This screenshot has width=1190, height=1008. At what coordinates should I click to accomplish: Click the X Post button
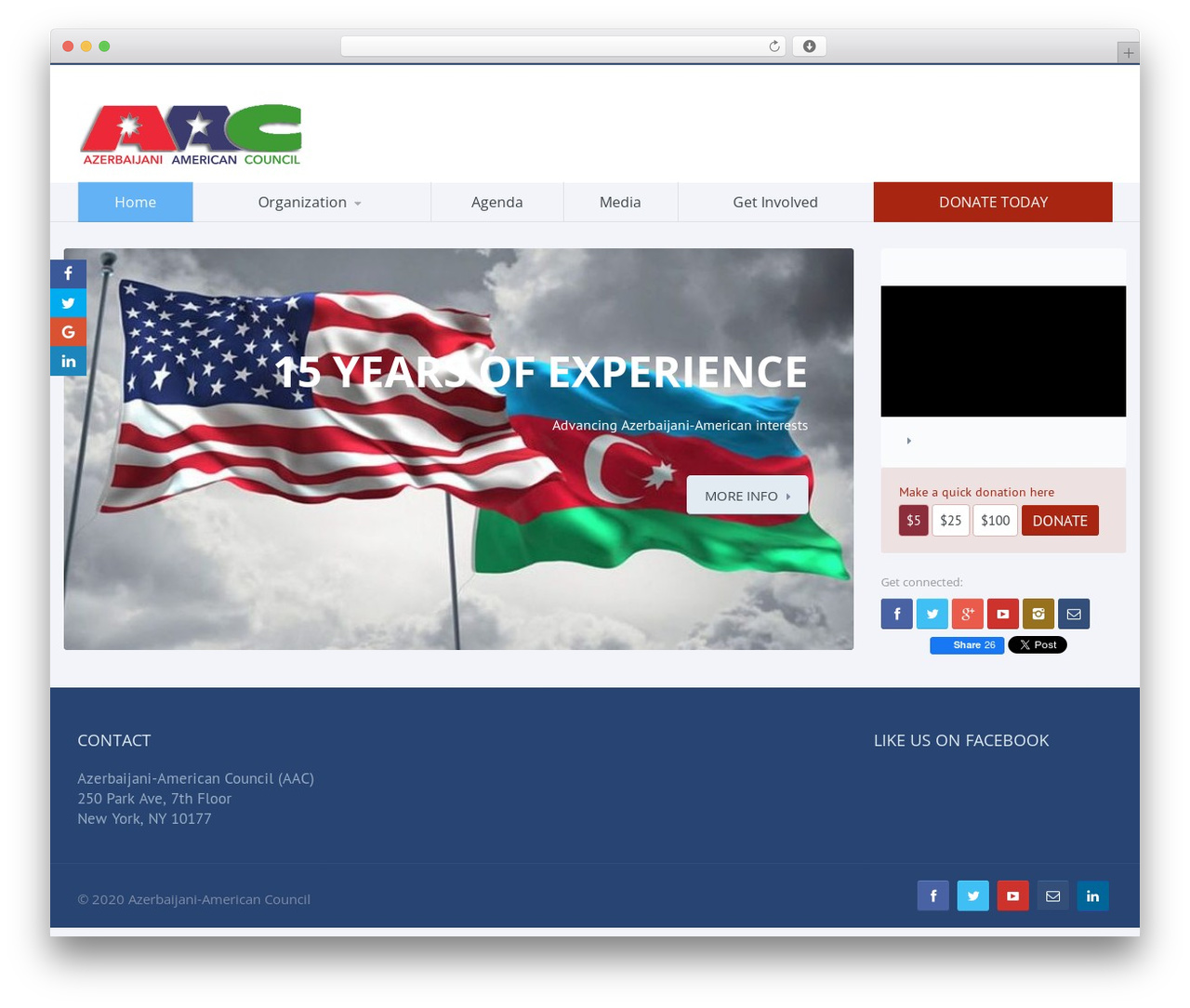click(x=1038, y=645)
